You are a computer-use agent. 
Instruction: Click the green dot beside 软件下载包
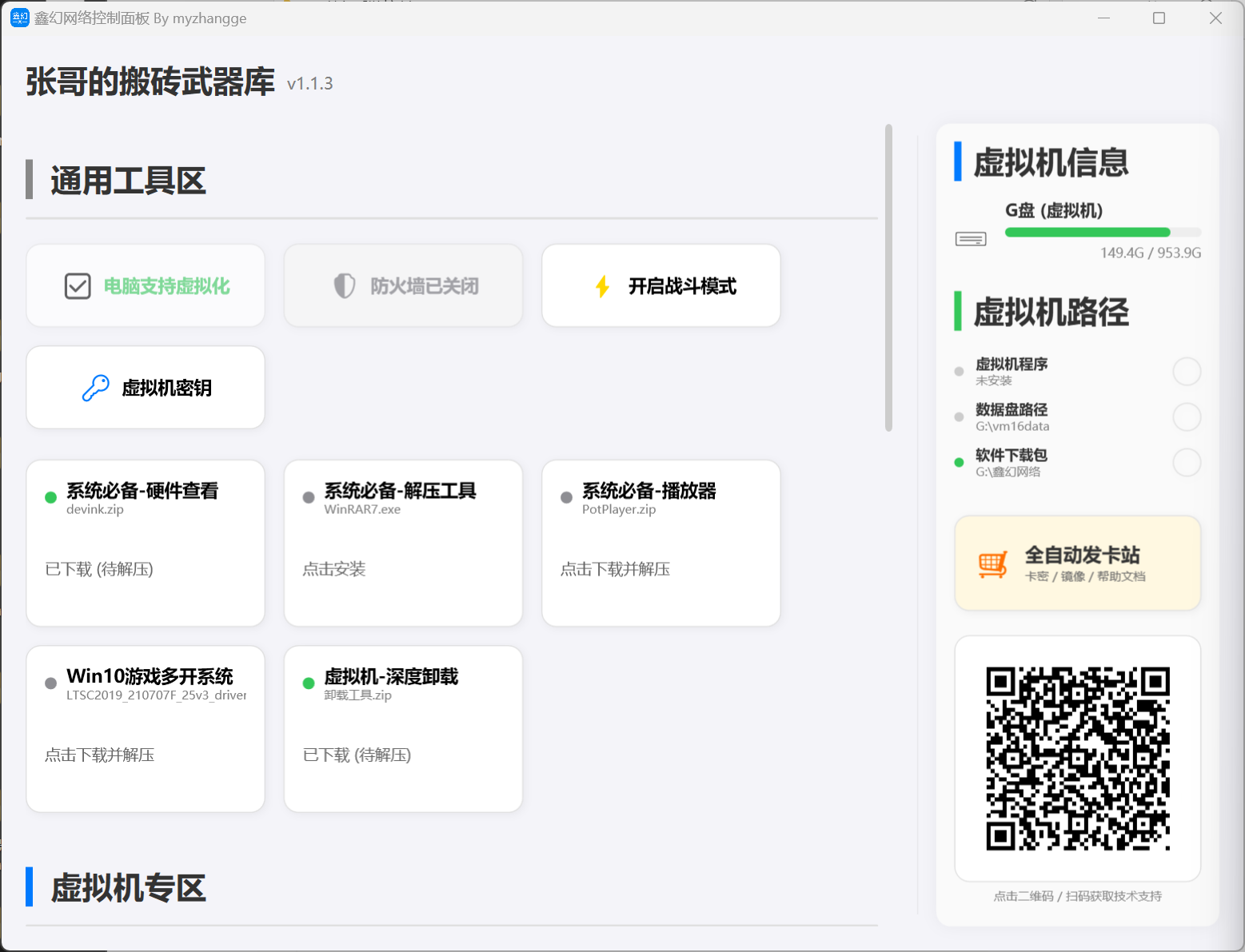959,462
